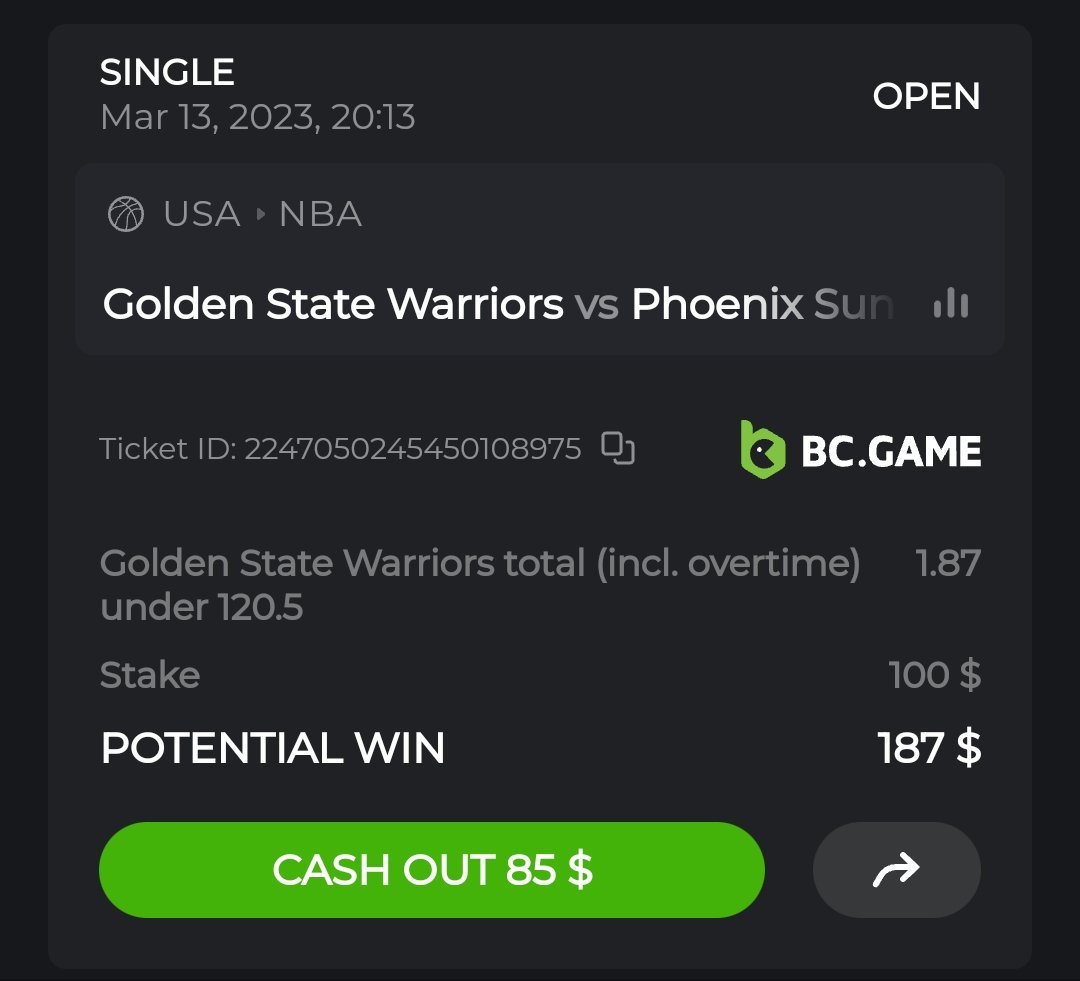Tap the Warriors total under 120.5 selection
Screen dimensions: 1080x981
[480, 584]
